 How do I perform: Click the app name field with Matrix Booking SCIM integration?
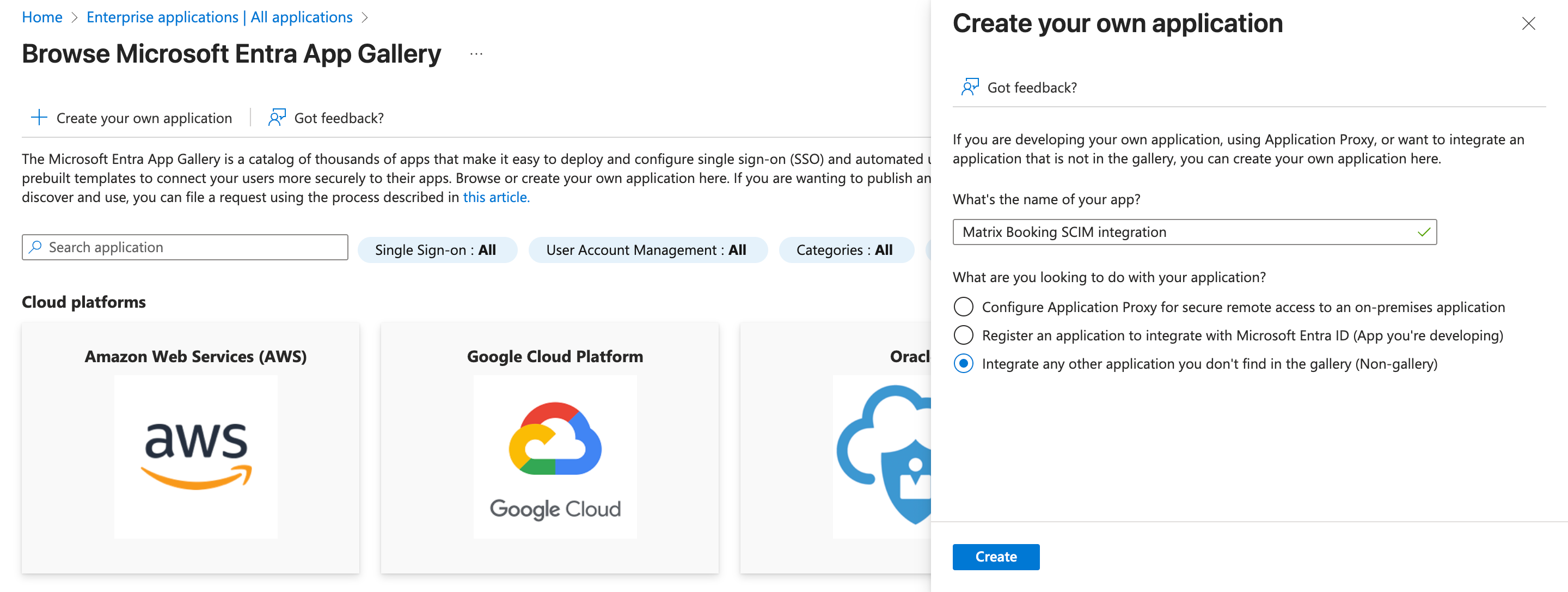[x=1195, y=232]
